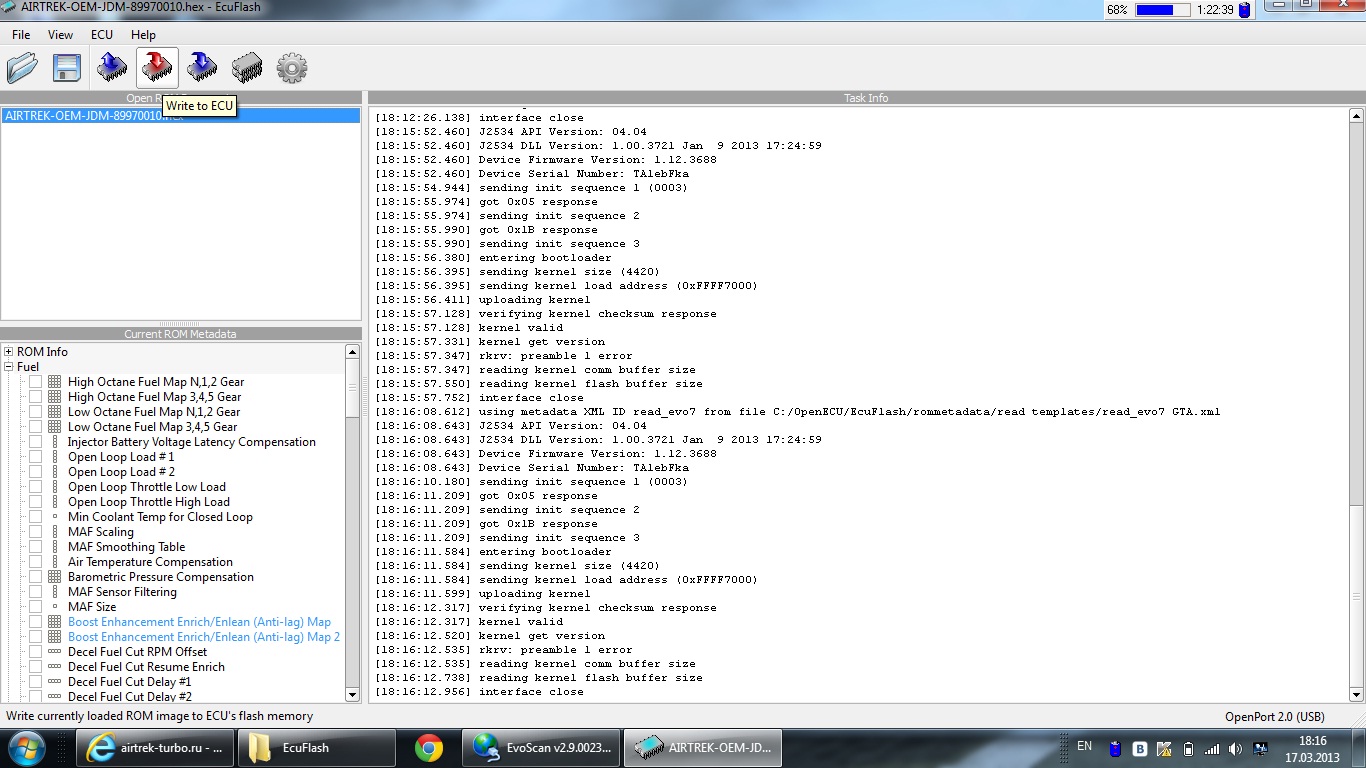1366x768 pixels.
Task: Collapse the Fuel tree node
Action: tap(9, 367)
